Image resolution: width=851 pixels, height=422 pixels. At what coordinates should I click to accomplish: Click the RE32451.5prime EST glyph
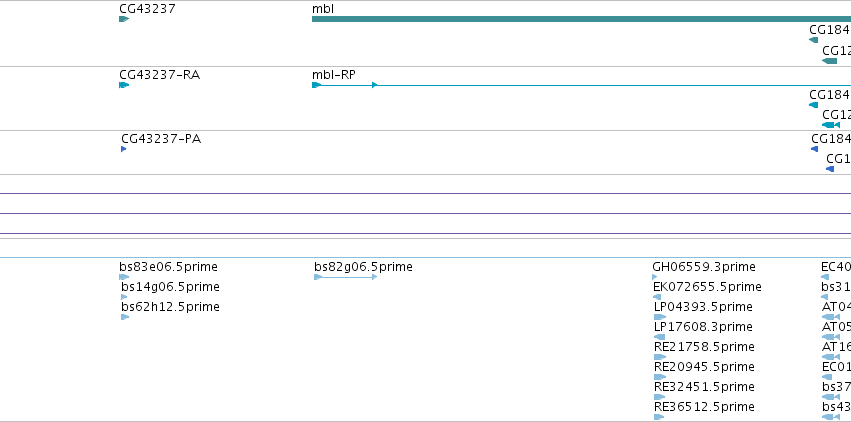pyautogui.click(x=659, y=398)
